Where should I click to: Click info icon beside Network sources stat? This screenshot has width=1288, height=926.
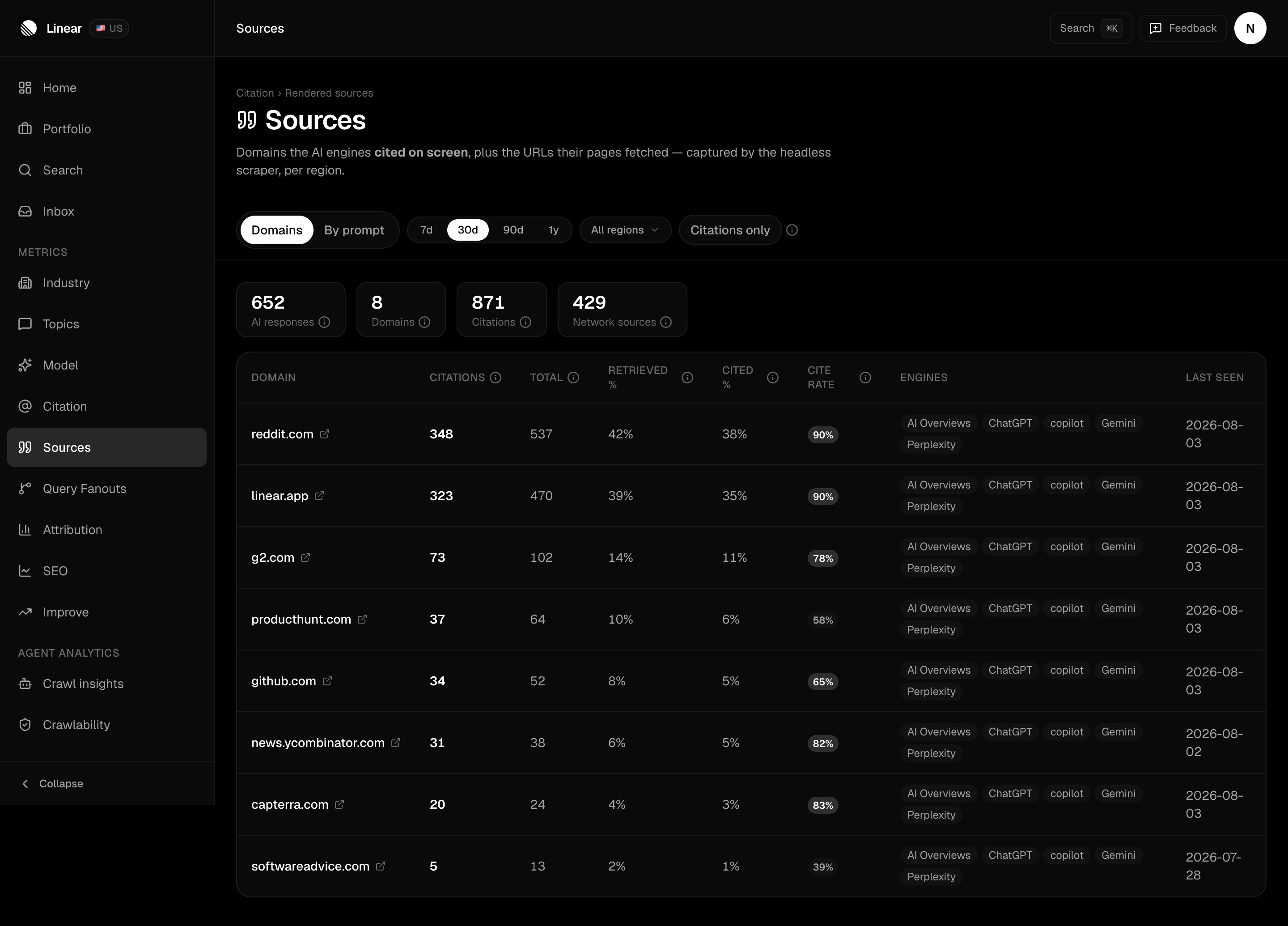(666, 322)
